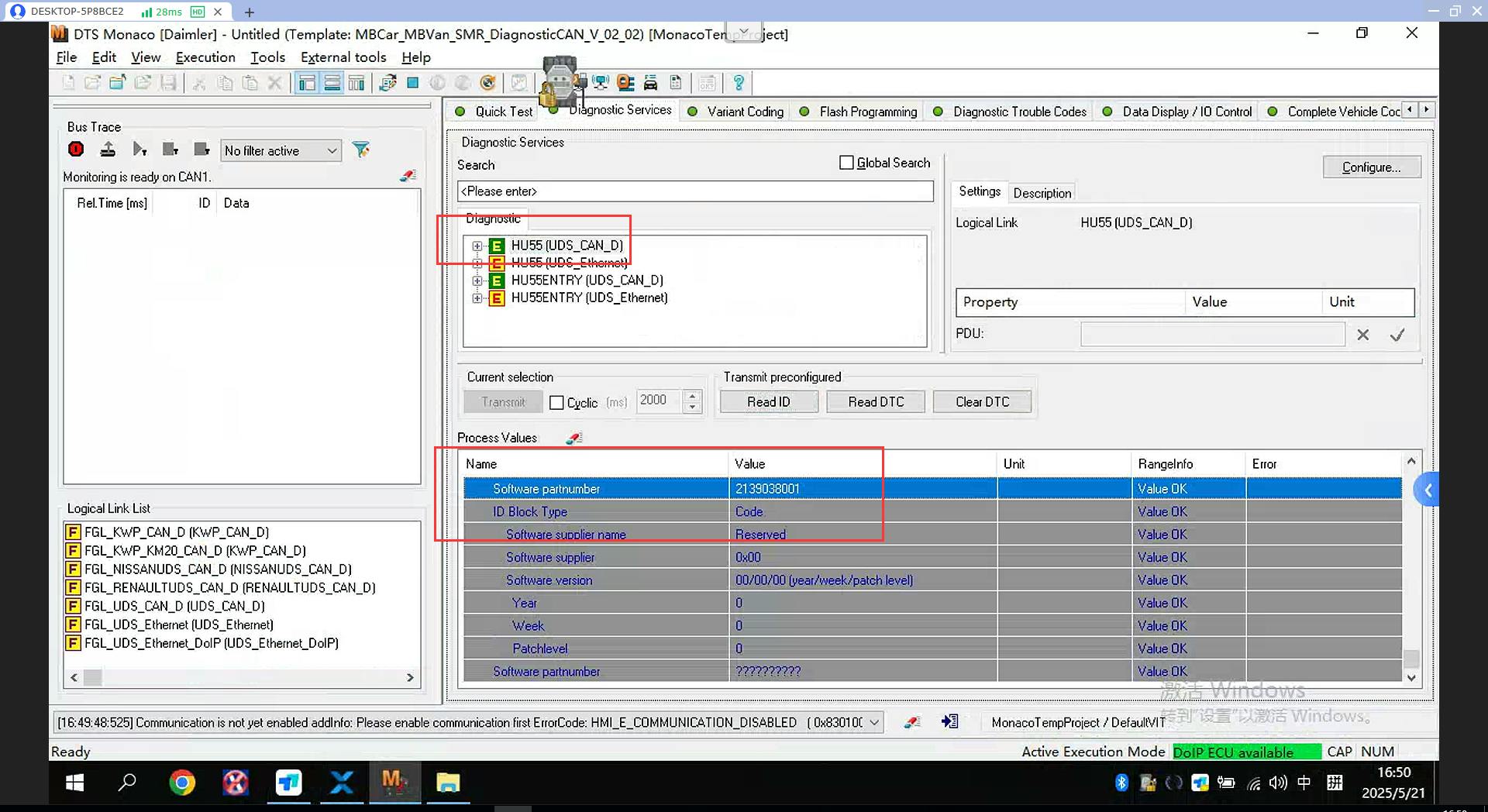The height and width of the screenshot is (812, 1488).
Task: Click status bar blue arrow log icon
Action: coord(950,721)
